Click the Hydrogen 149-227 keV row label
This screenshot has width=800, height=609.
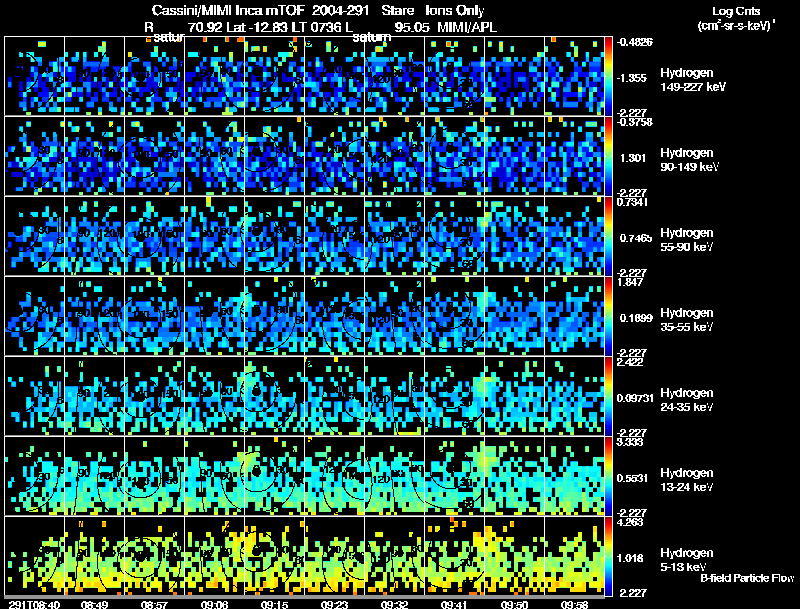point(693,80)
